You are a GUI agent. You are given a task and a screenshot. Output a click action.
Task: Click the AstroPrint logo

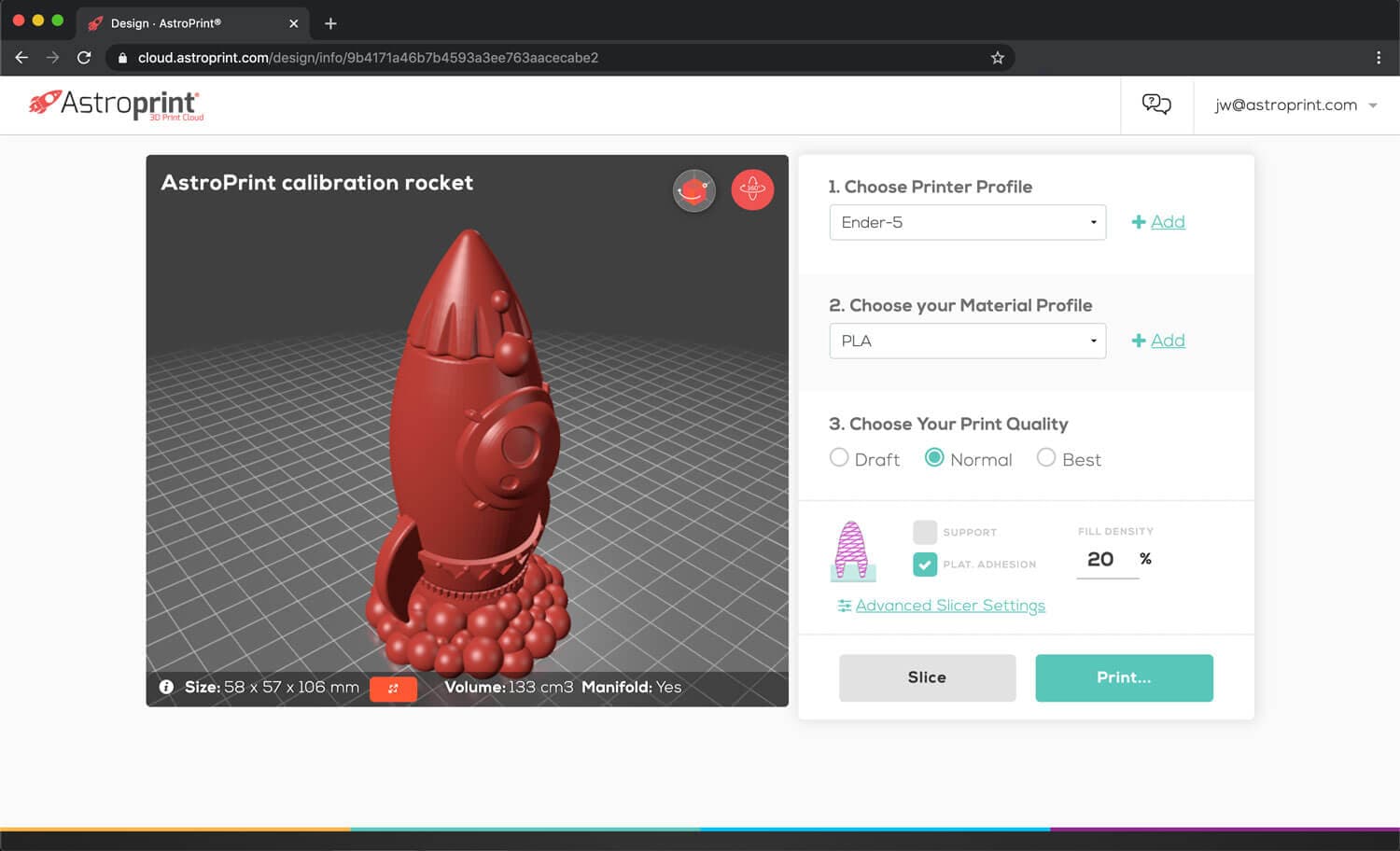click(117, 105)
